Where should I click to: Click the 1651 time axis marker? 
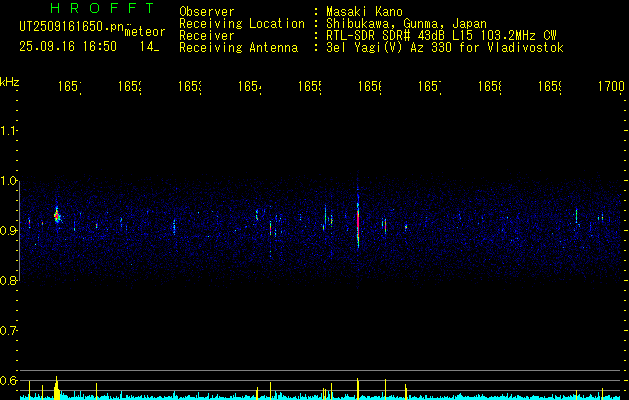click(x=69, y=87)
